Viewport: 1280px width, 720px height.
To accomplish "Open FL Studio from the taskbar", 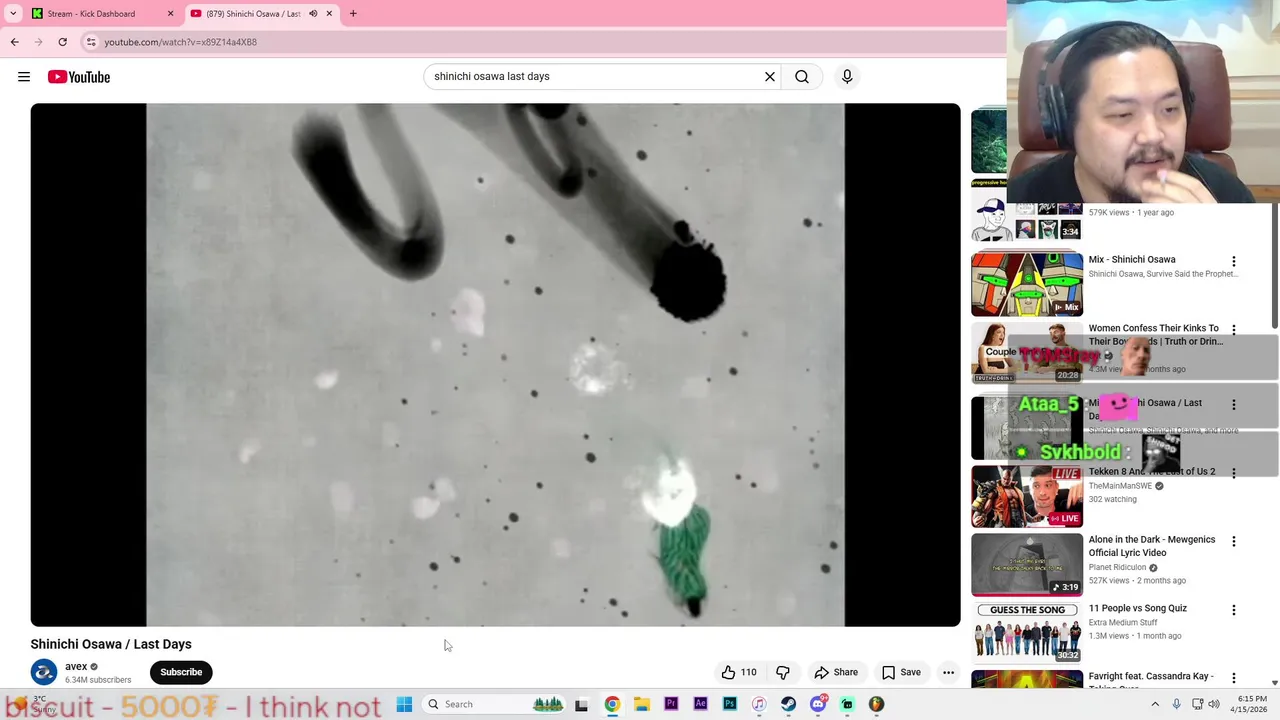I will click(877, 704).
